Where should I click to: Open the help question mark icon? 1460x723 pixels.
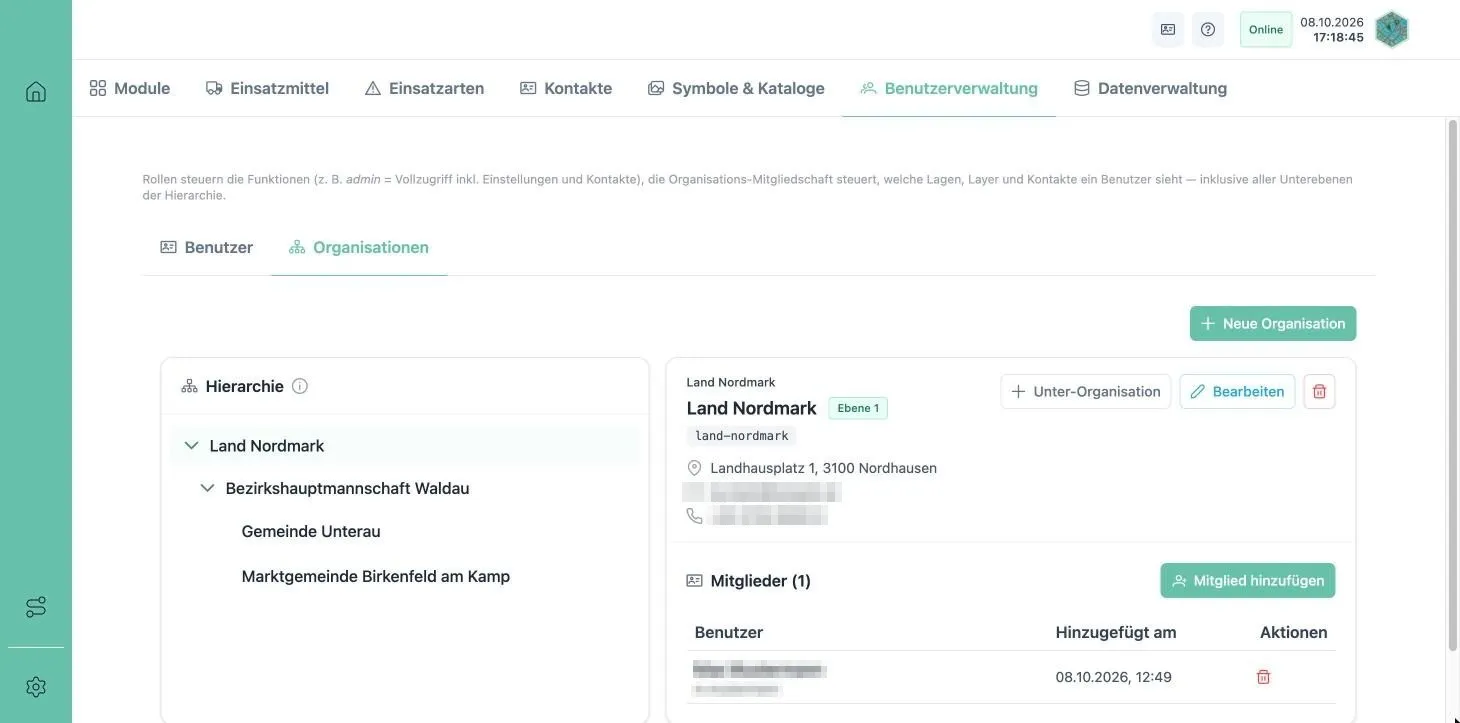click(1208, 29)
